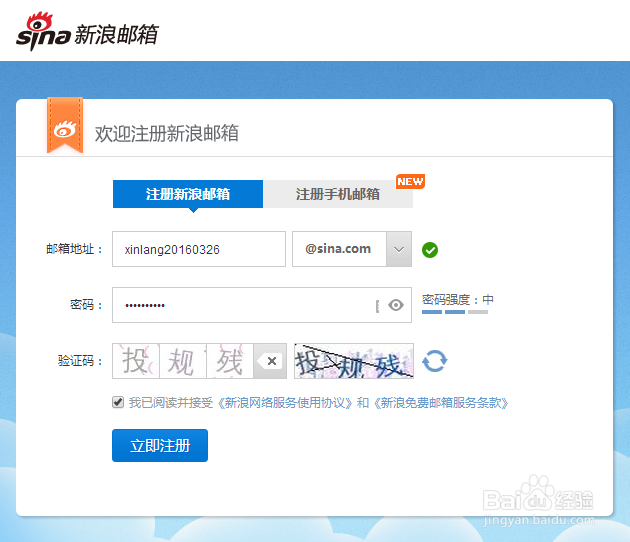Switch to the 注册手机邮箱 tab
The height and width of the screenshot is (542, 630).
click(338, 194)
